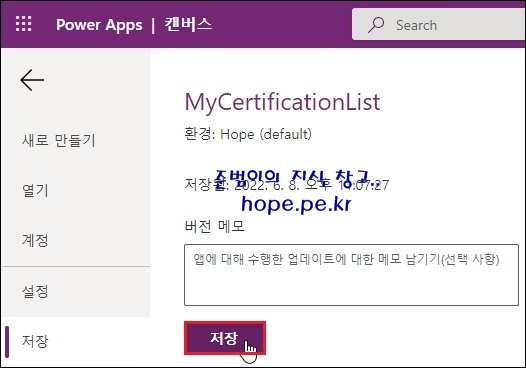526x368 pixels.
Task: Click into the 버전 메모 text box
Action: coord(351,275)
